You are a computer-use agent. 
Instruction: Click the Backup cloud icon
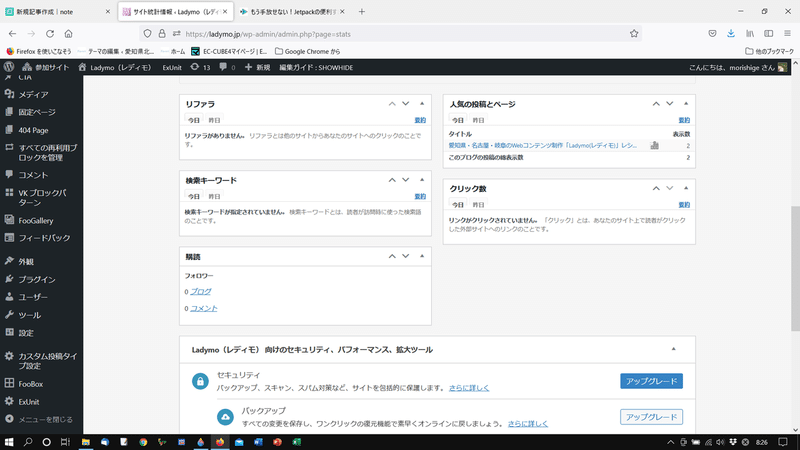[x=225, y=417]
